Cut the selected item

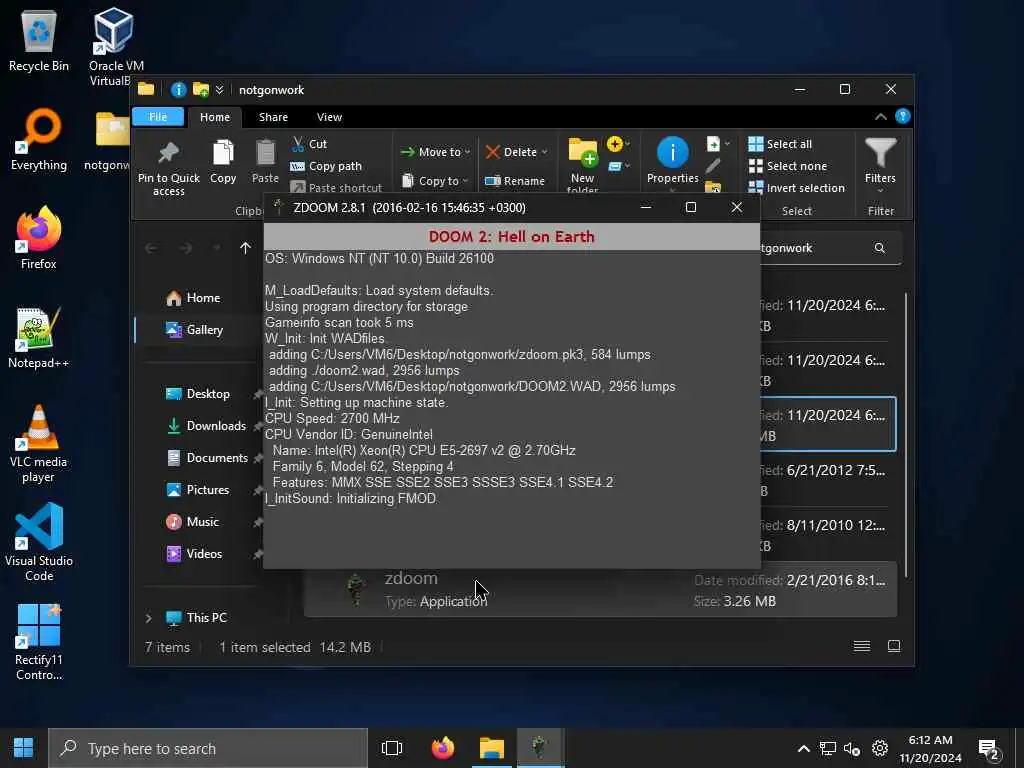click(x=310, y=144)
